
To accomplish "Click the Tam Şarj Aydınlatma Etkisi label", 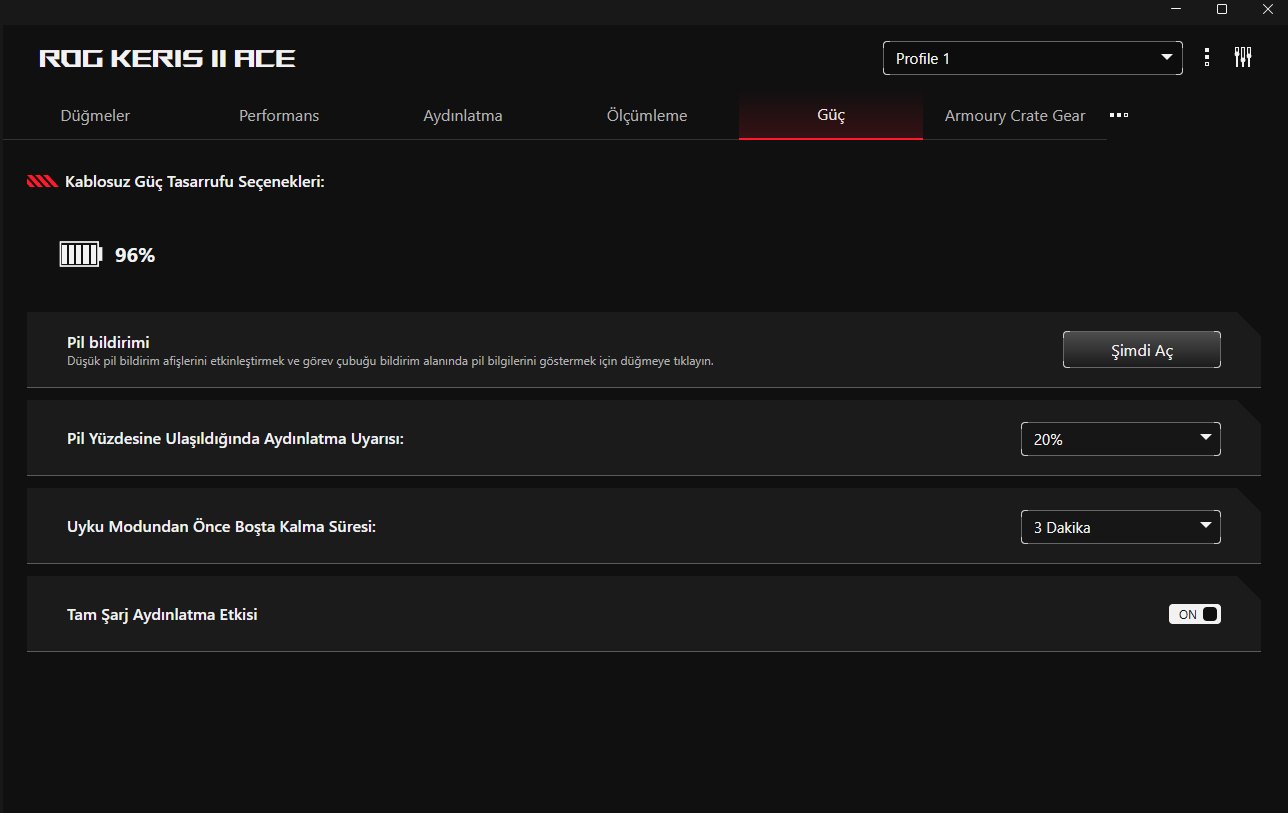I will pyautogui.click(x=162, y=615).
